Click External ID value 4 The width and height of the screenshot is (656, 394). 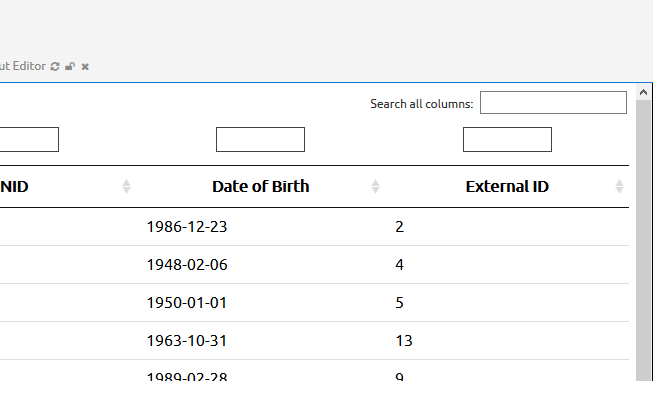pyautogui.click(x=400, y=265)
